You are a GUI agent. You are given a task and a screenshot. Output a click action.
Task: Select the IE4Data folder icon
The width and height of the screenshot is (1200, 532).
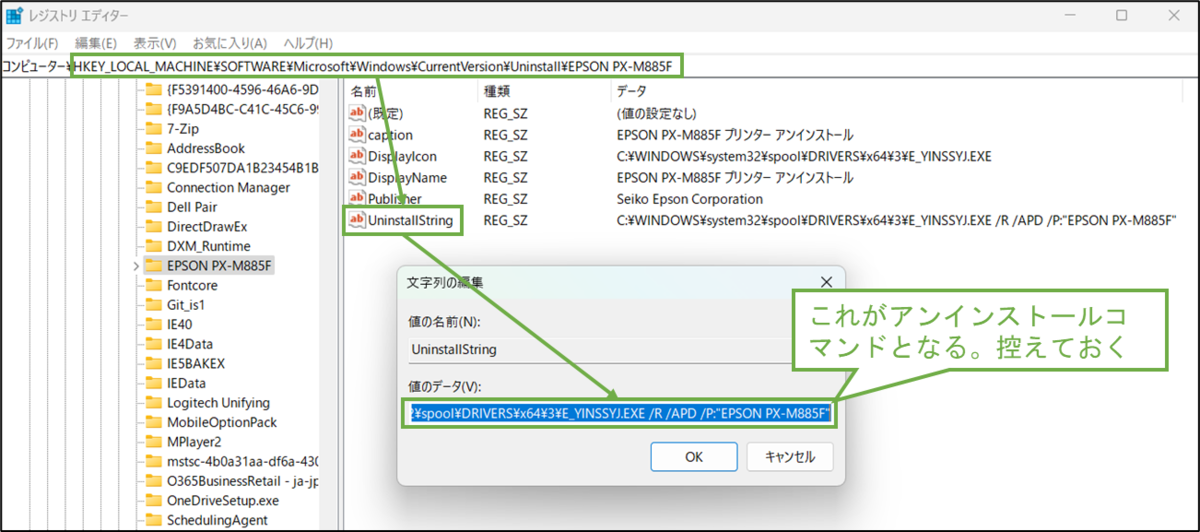click(153, 344)
